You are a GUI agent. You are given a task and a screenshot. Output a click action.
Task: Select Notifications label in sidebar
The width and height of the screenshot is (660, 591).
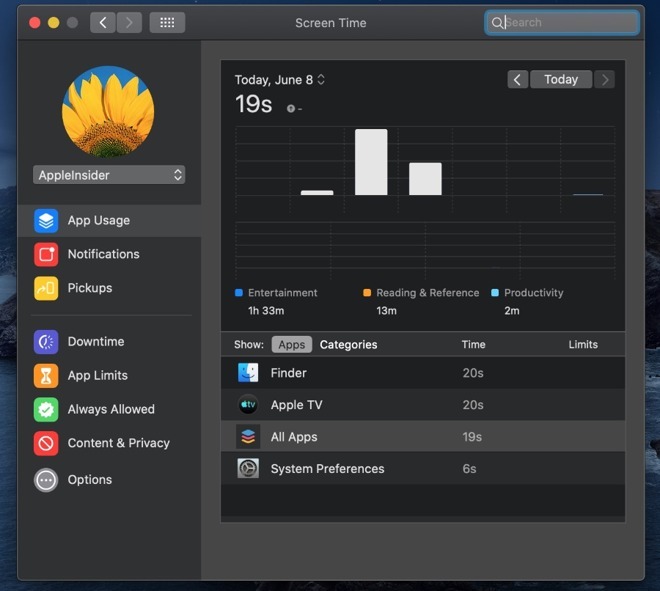tap(104, 254)
